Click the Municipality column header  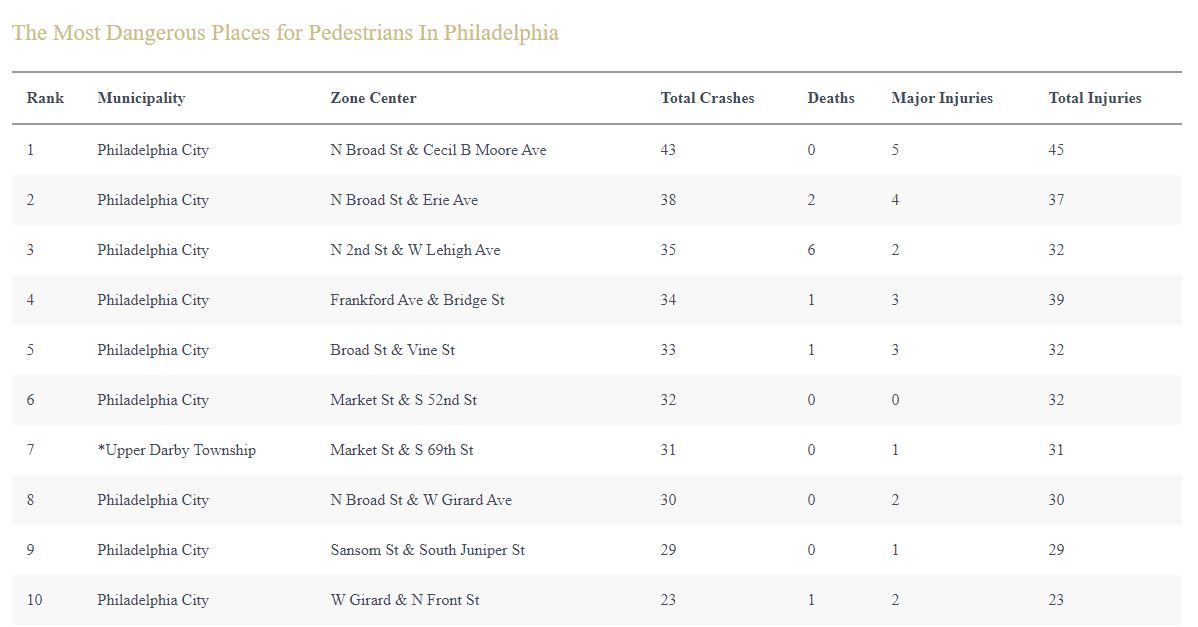tap(141, 98)
